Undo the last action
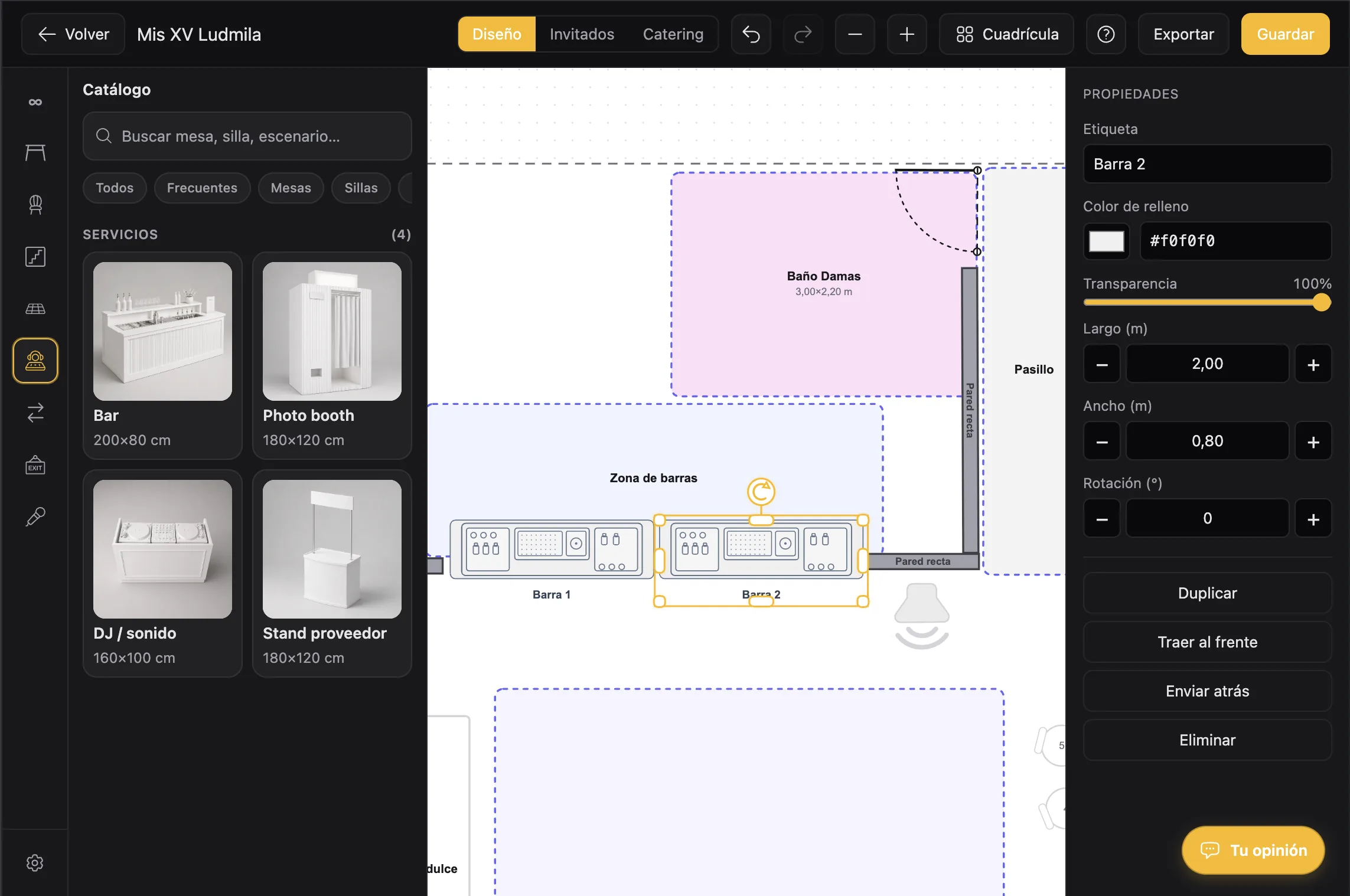 tap(751, 34)
